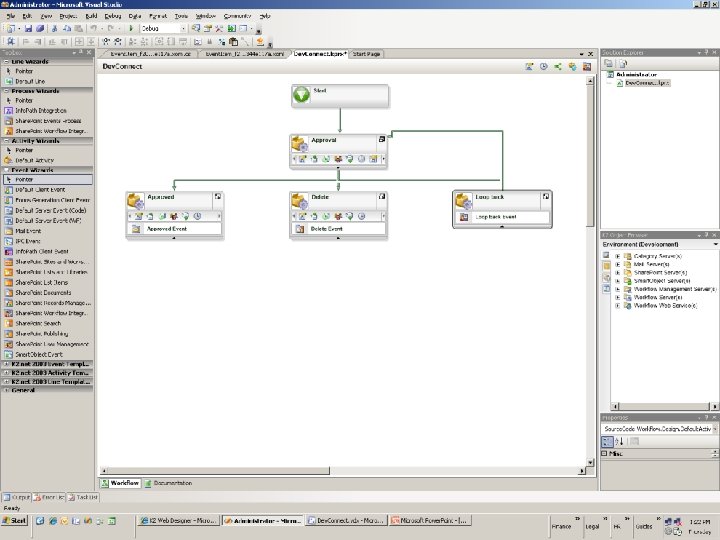Click the Cut scissors toolbar icon
The height and width of the screenshot is (540, 720).
[54, 28]
